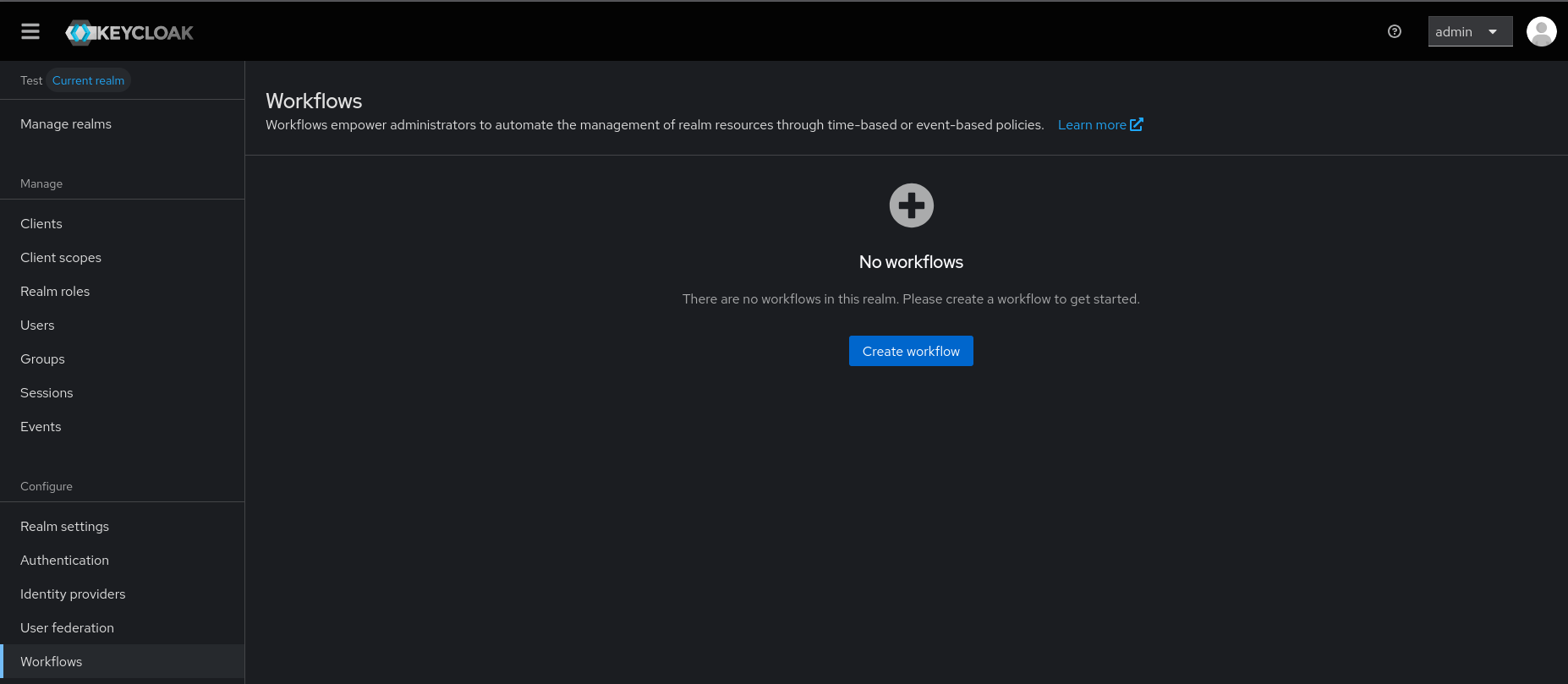Click the Keycloak logo

(129, 32)
